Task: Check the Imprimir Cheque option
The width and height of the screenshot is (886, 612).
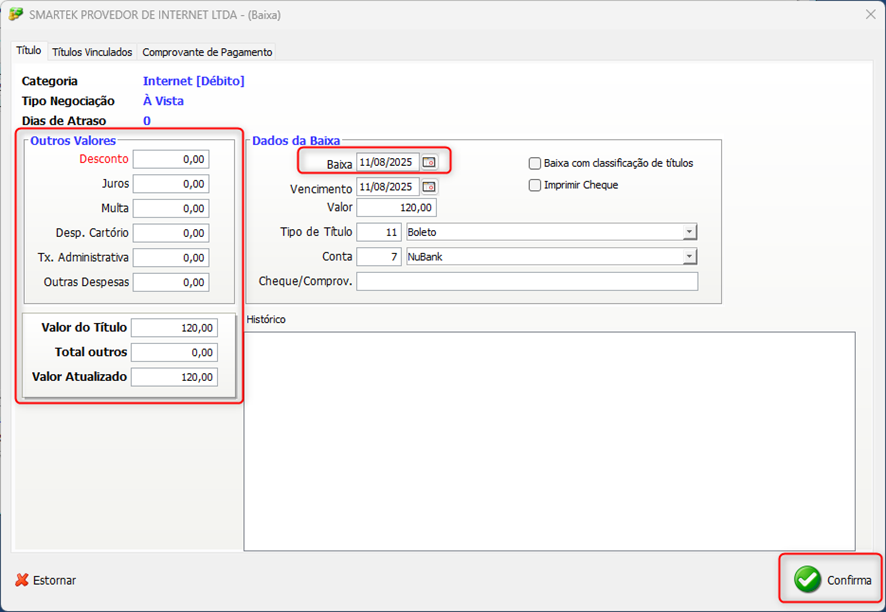Action: (535, 185)
